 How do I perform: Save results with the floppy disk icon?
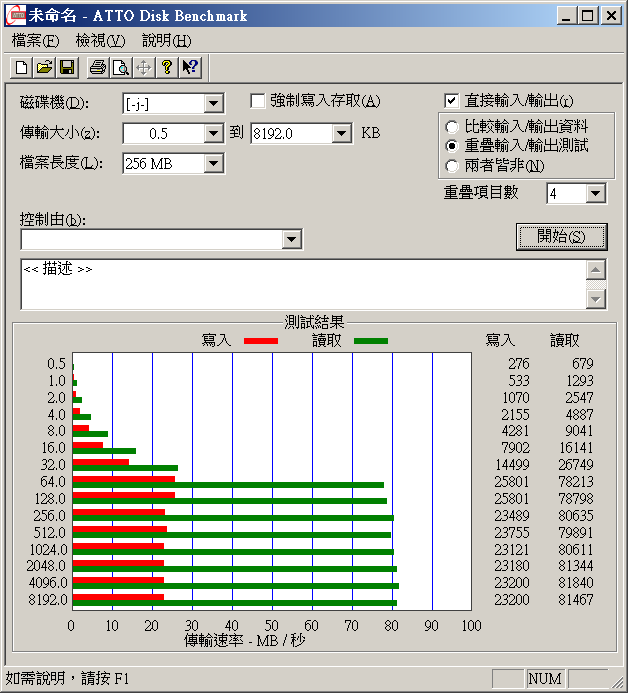click(x=67, y=68)
